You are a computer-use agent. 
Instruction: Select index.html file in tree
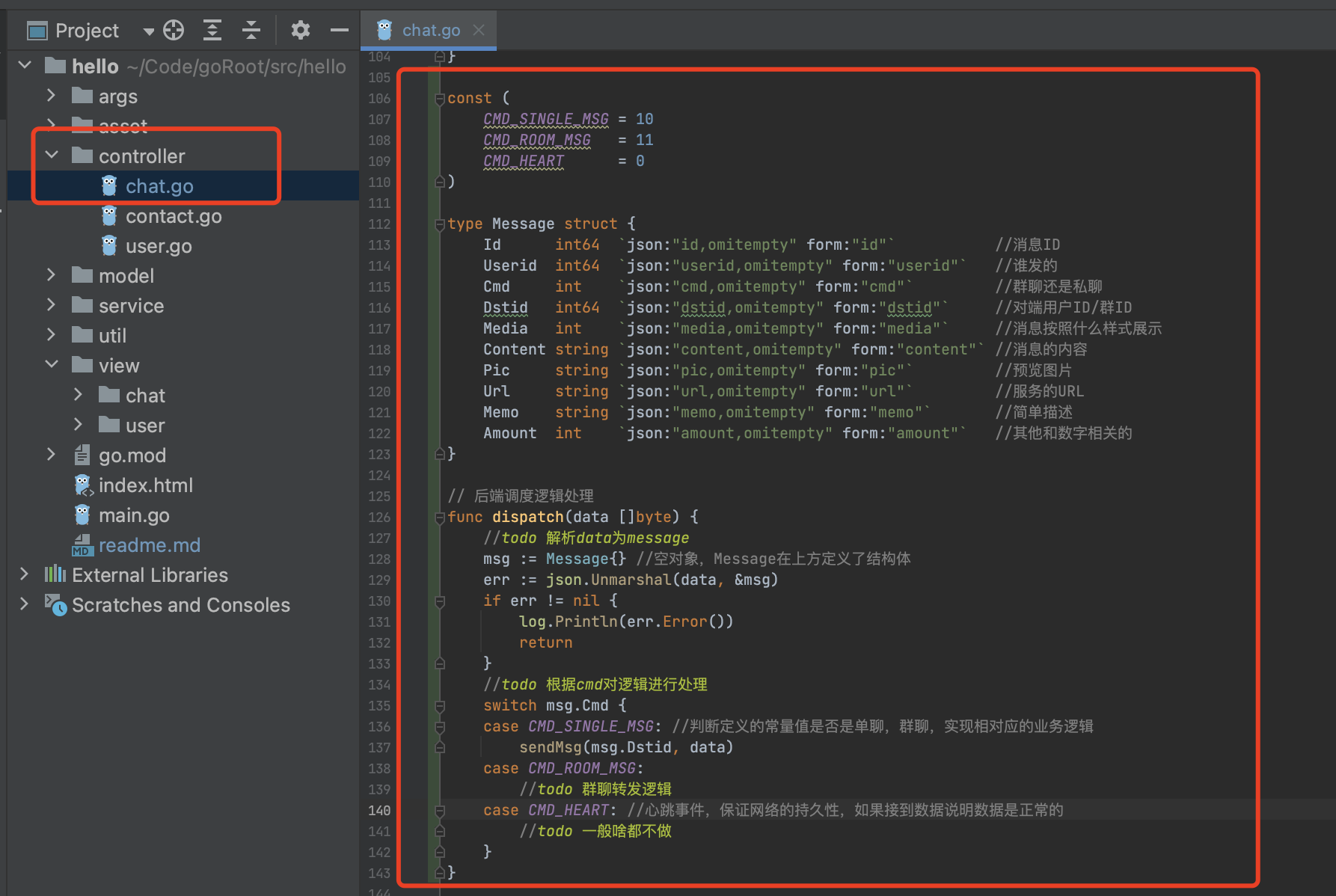point(146,485)
